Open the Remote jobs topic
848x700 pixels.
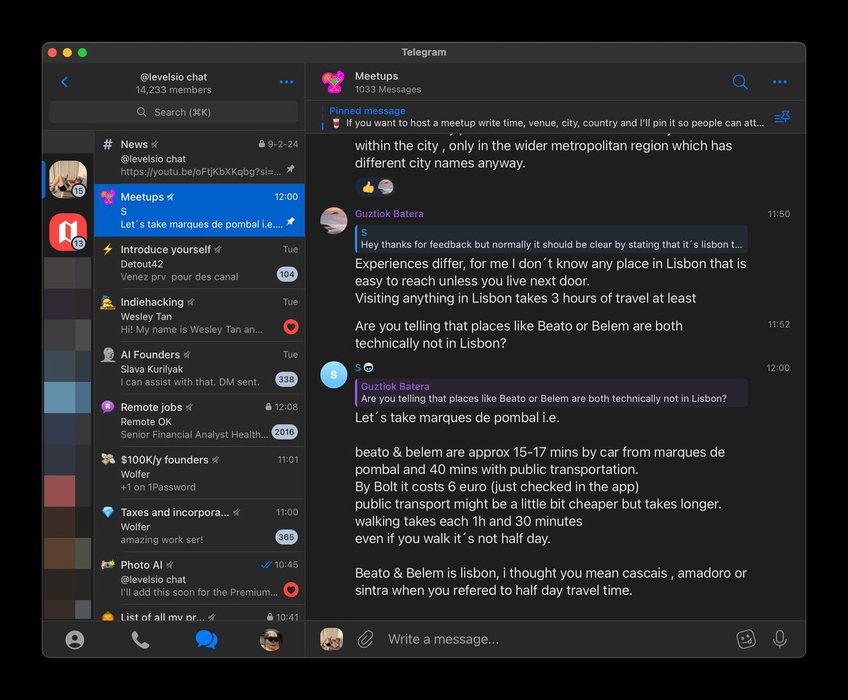[x=199, y=420]
